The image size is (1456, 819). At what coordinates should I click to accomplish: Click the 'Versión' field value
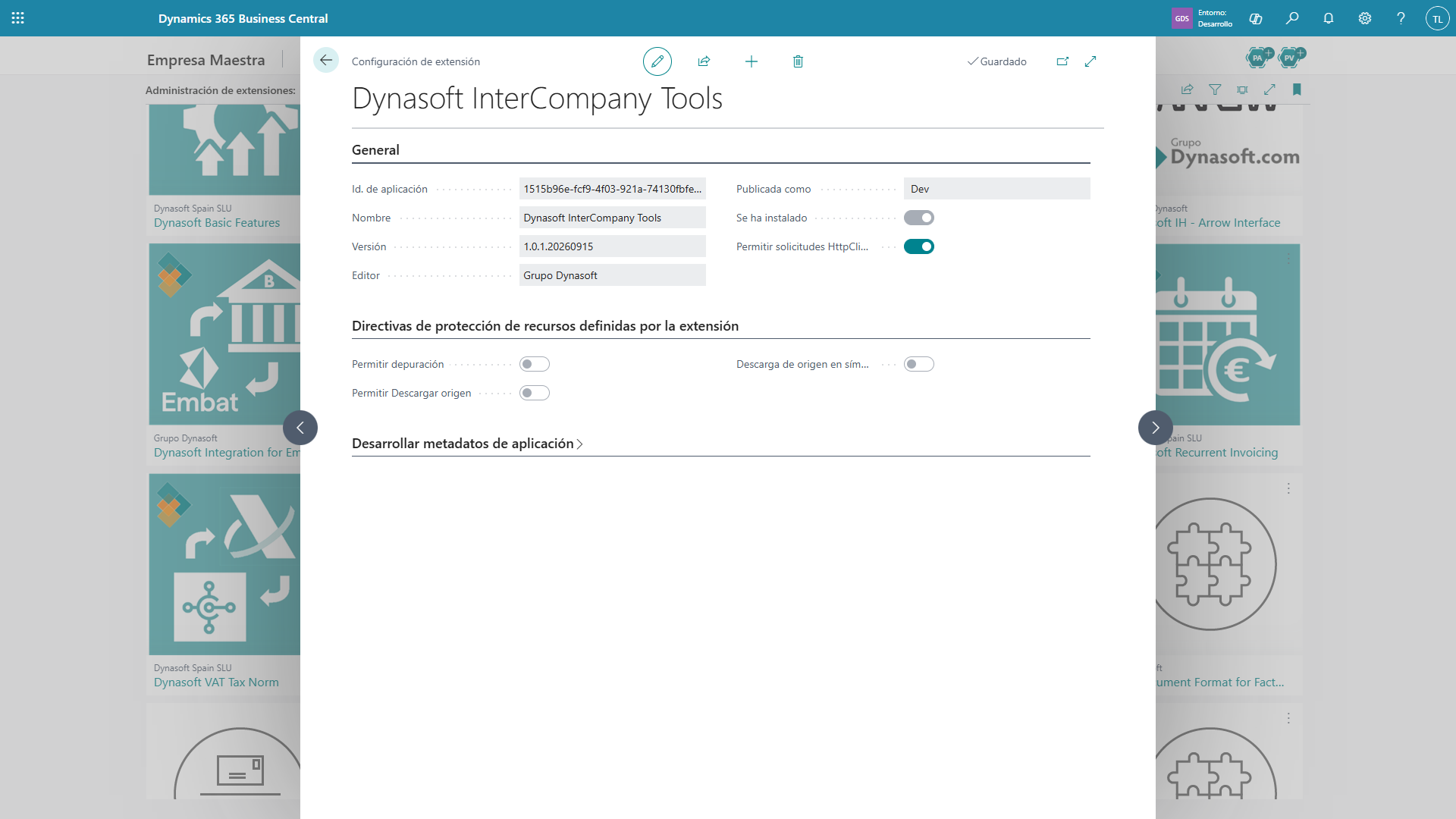(x=613, y=246)
